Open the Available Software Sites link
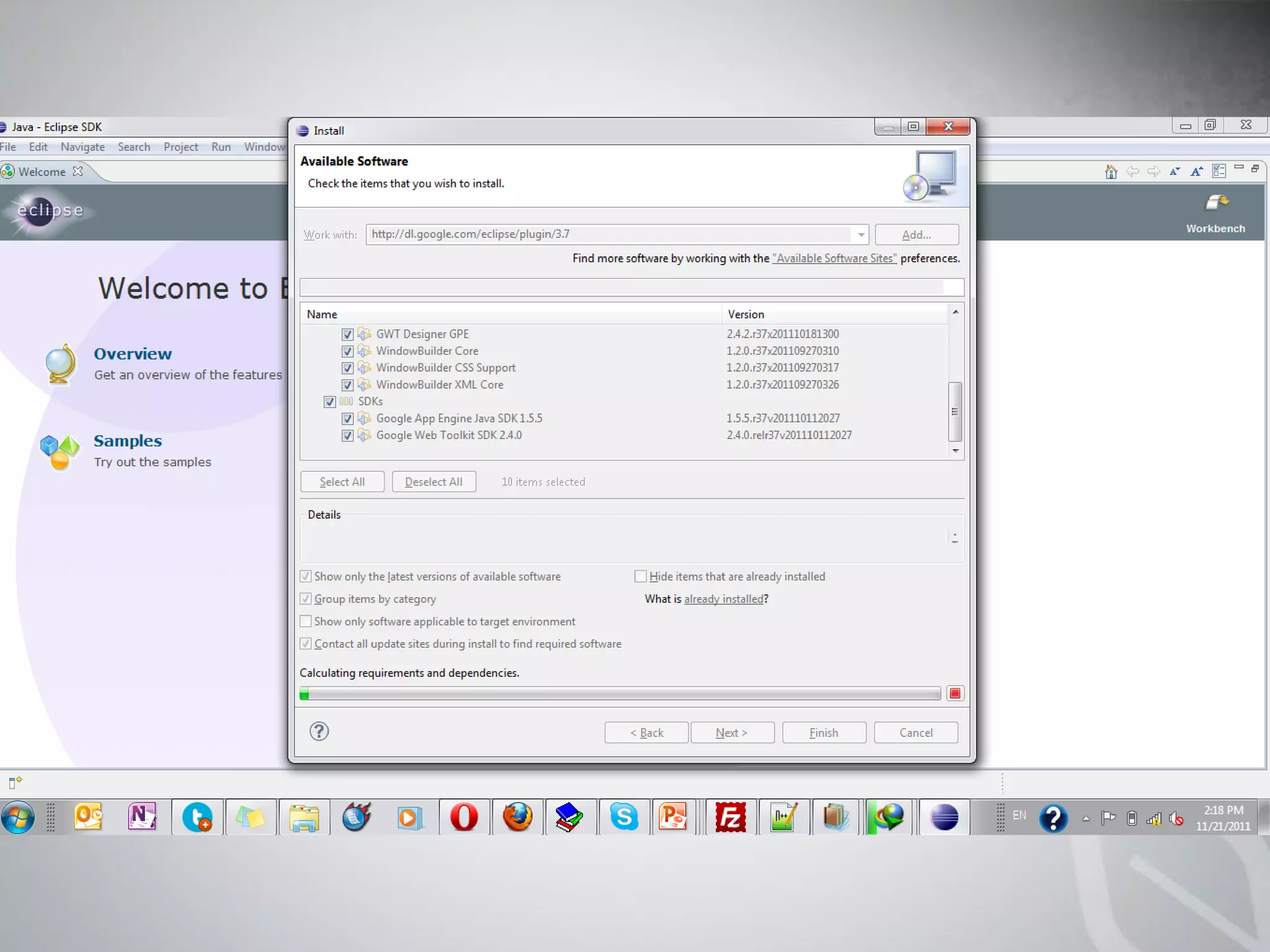1270x952 pixels. coord(834,258)
